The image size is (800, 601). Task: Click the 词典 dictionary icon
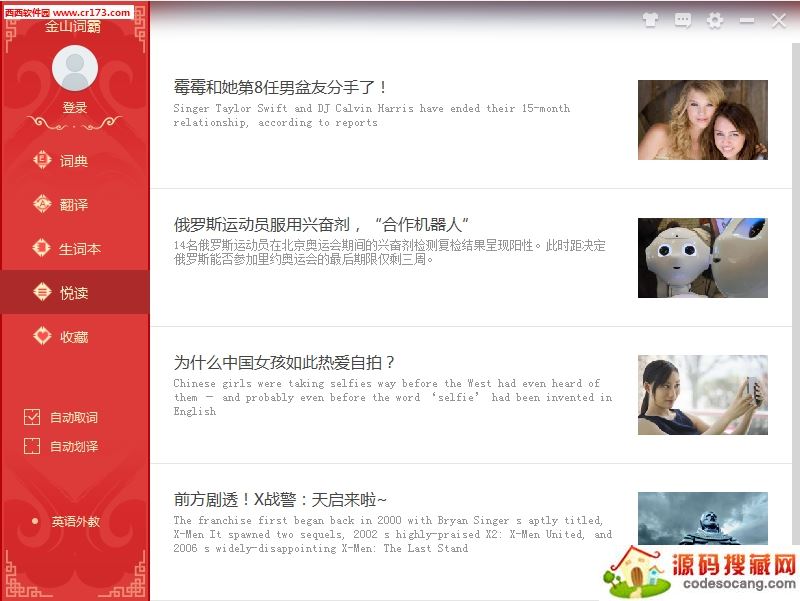42,160
